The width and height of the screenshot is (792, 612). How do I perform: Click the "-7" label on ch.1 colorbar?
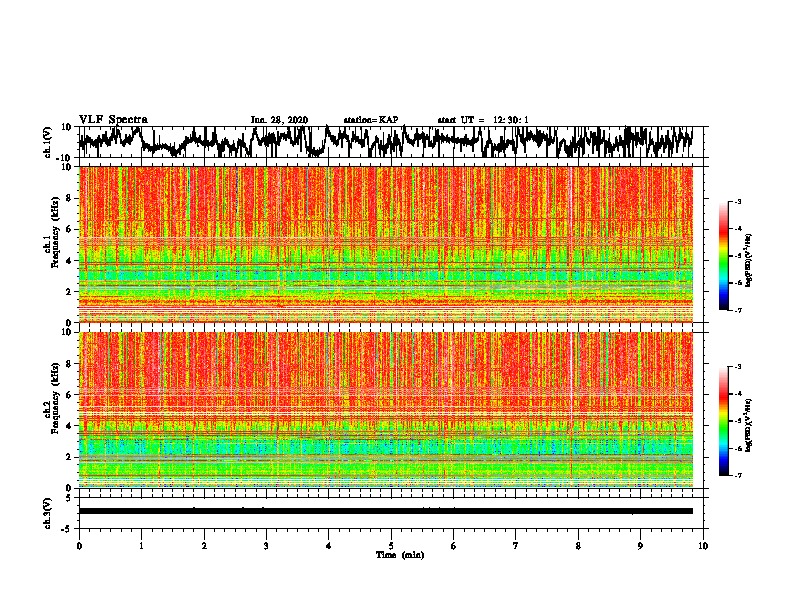click(x=737, y=310)
